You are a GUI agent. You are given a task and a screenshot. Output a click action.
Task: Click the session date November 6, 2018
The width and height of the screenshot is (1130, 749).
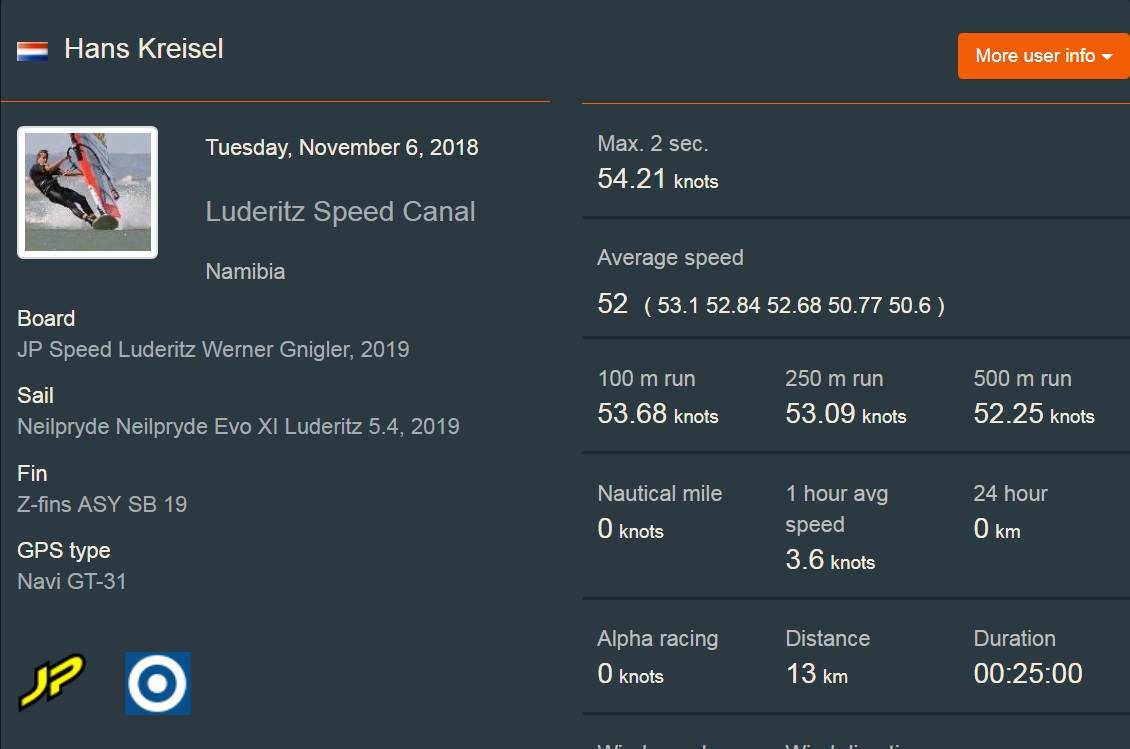(x=342, y=148)
